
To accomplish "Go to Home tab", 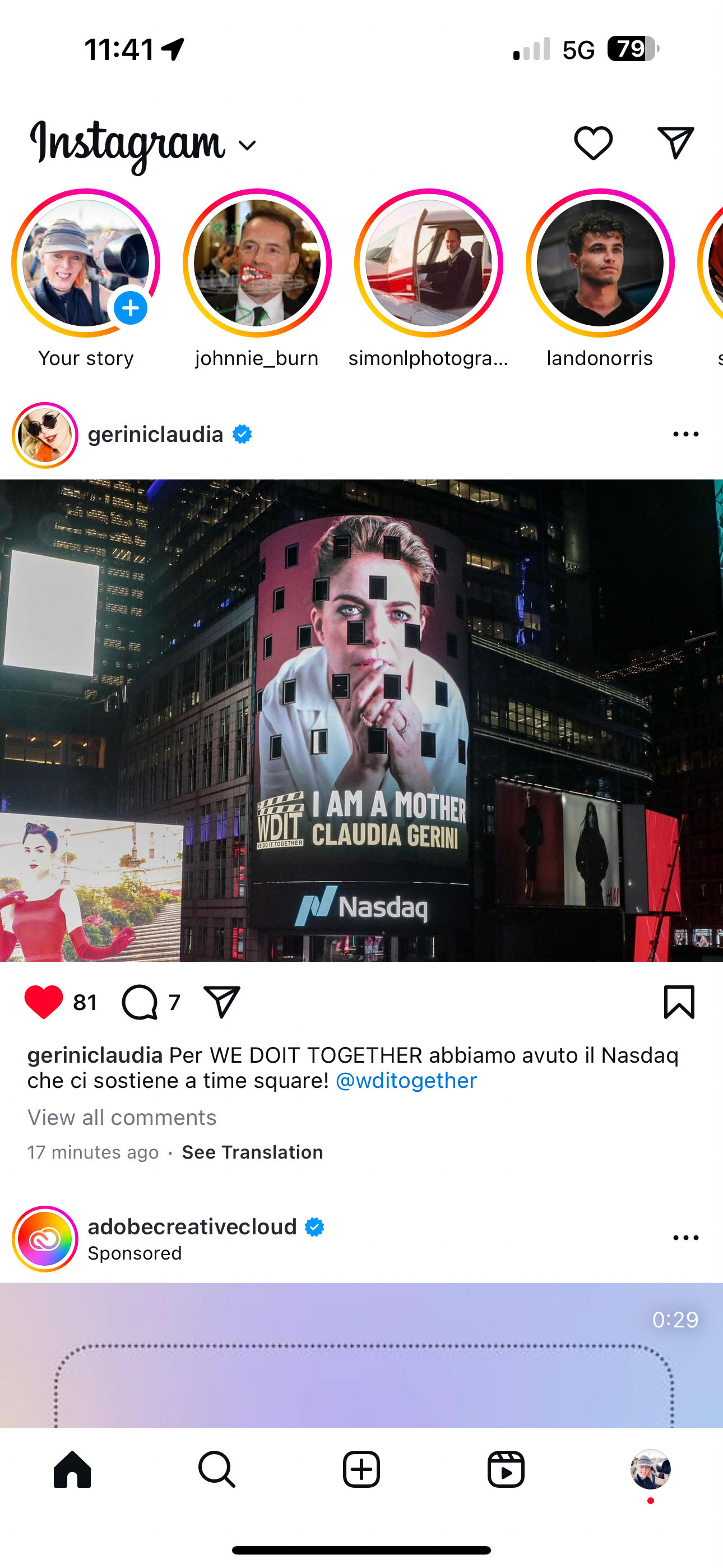I will pos(72,1469).
